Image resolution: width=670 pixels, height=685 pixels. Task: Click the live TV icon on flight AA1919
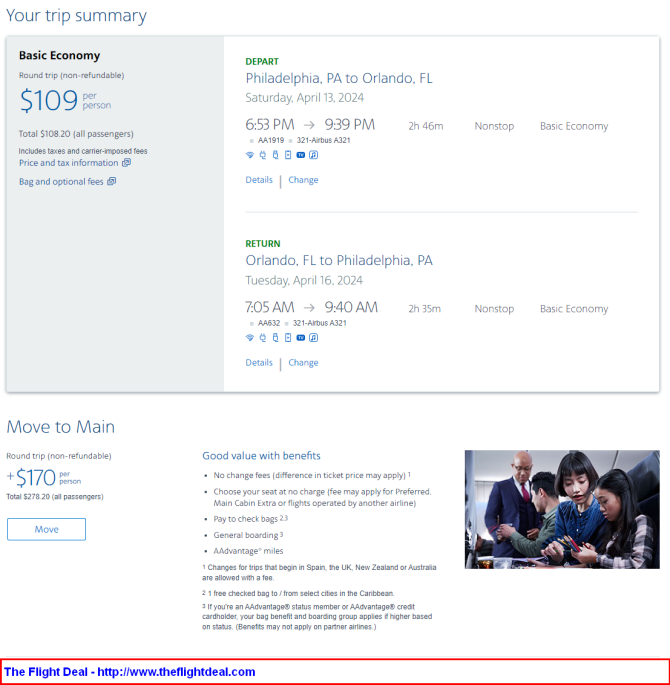click(x=300, y=155)
